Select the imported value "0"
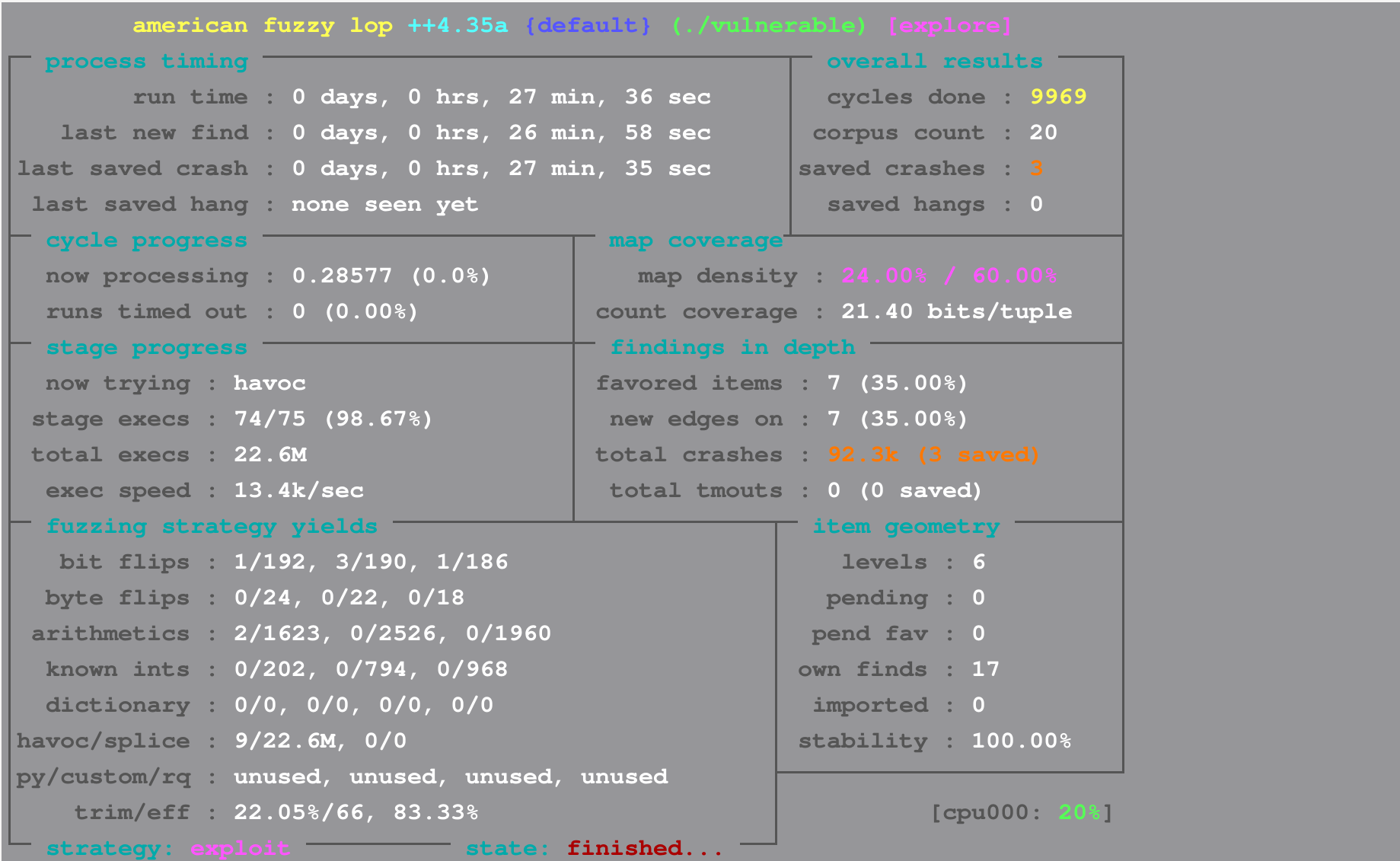Viewport: 1400px width, 861px height. click(978, 706)
